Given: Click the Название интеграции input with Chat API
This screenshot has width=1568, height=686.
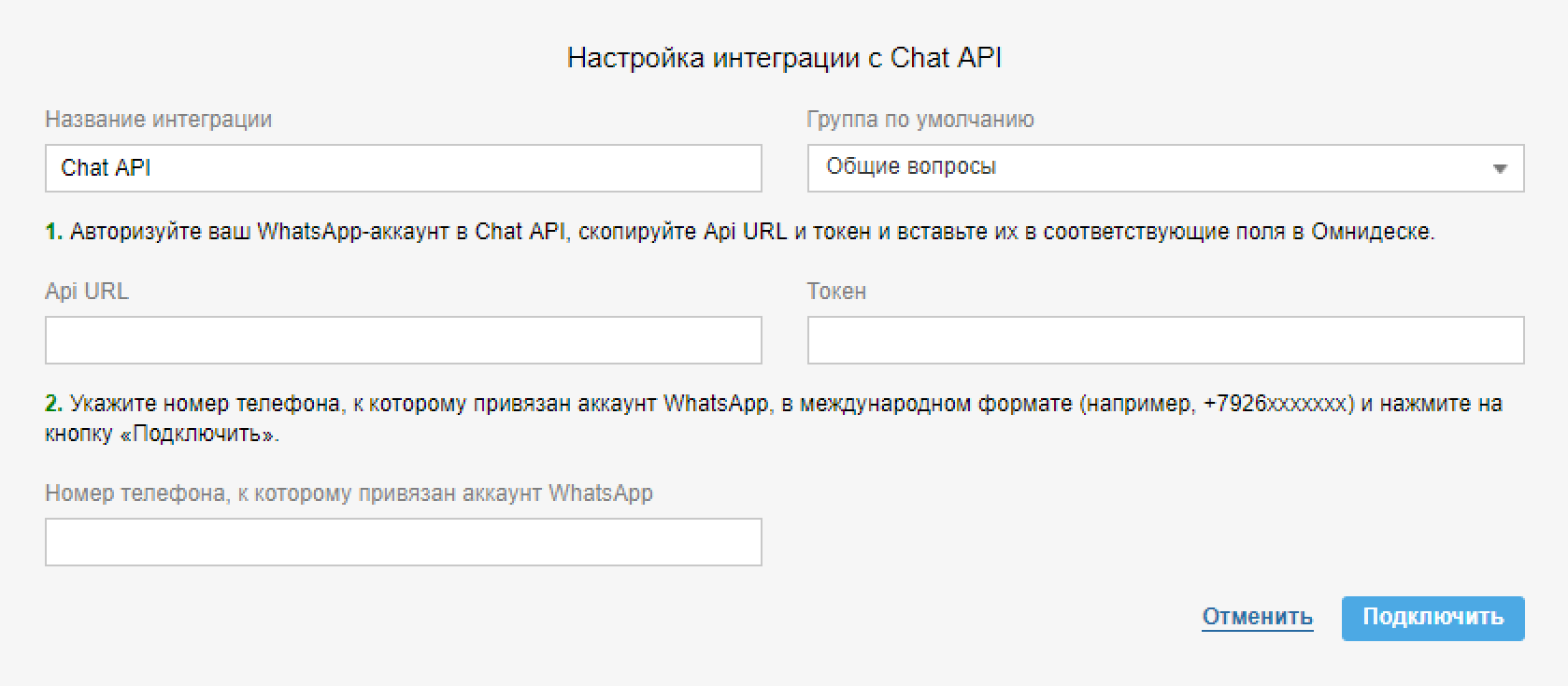Looking at the screenshot, I should coord(404,168).
